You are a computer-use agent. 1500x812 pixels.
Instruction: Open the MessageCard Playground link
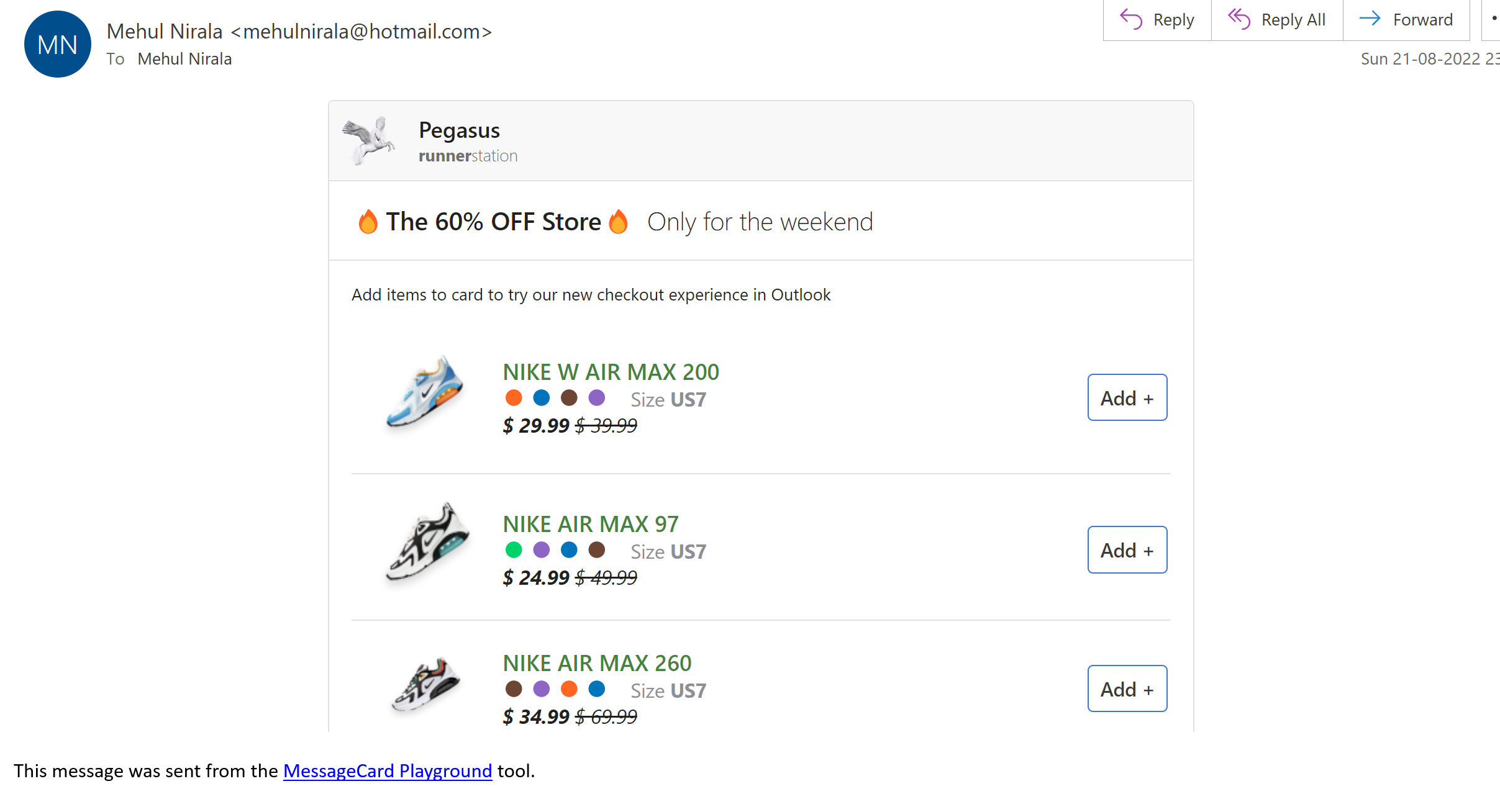point(388,770)
